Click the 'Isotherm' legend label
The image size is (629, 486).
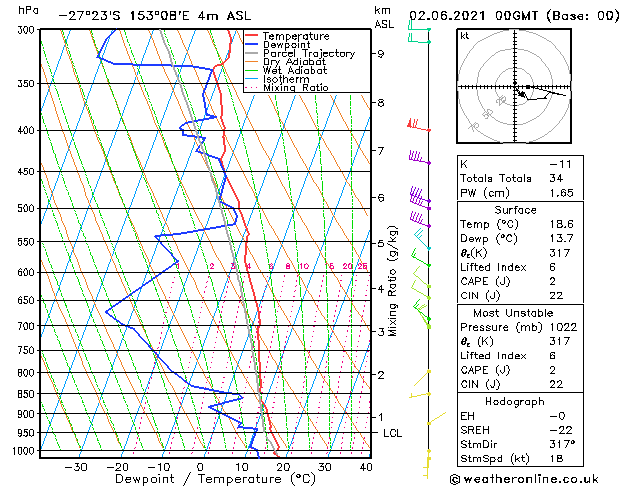coord(286,79)
